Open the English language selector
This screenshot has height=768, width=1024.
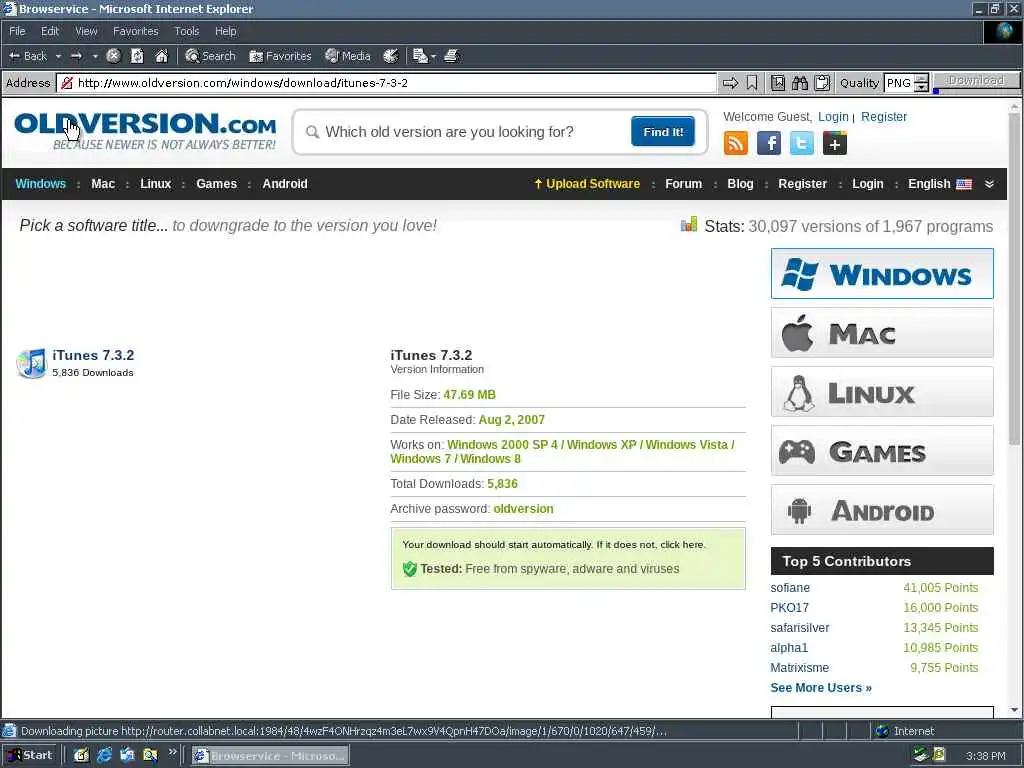pyautogui.click(x=939, y=184)
